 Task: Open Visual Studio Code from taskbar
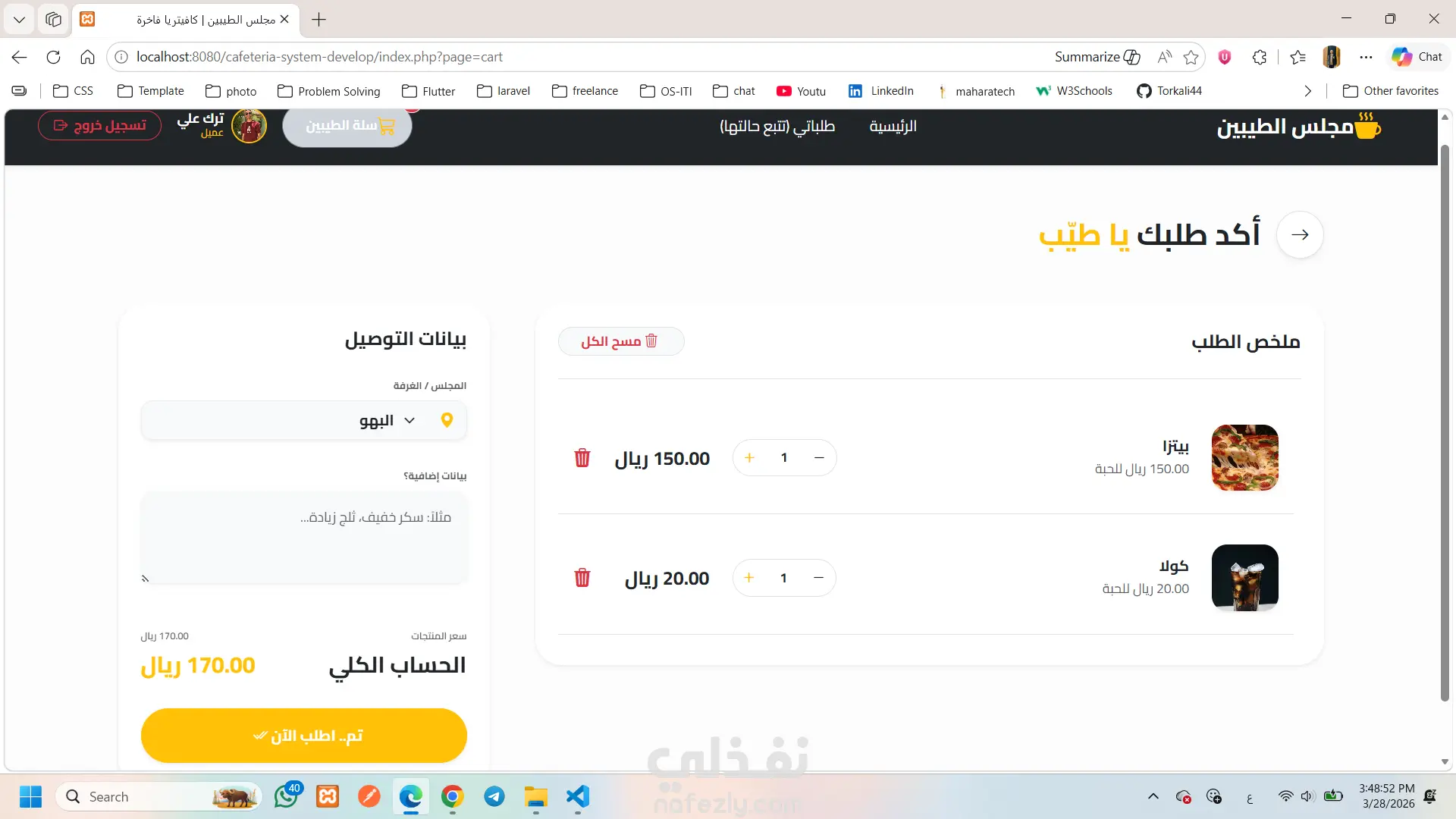coord(577,797)
